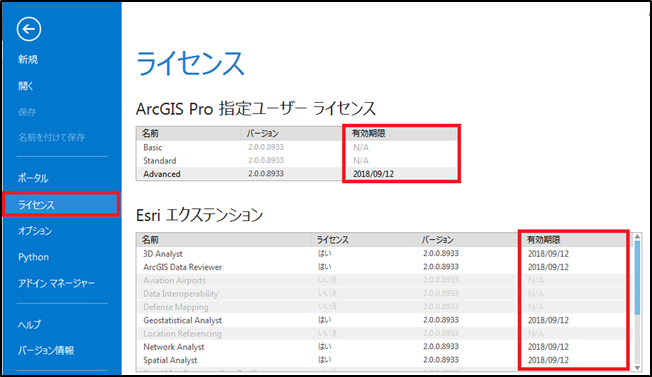Select the Advanced license row
This screenshot has width=652, height=377.
[297, 174]
